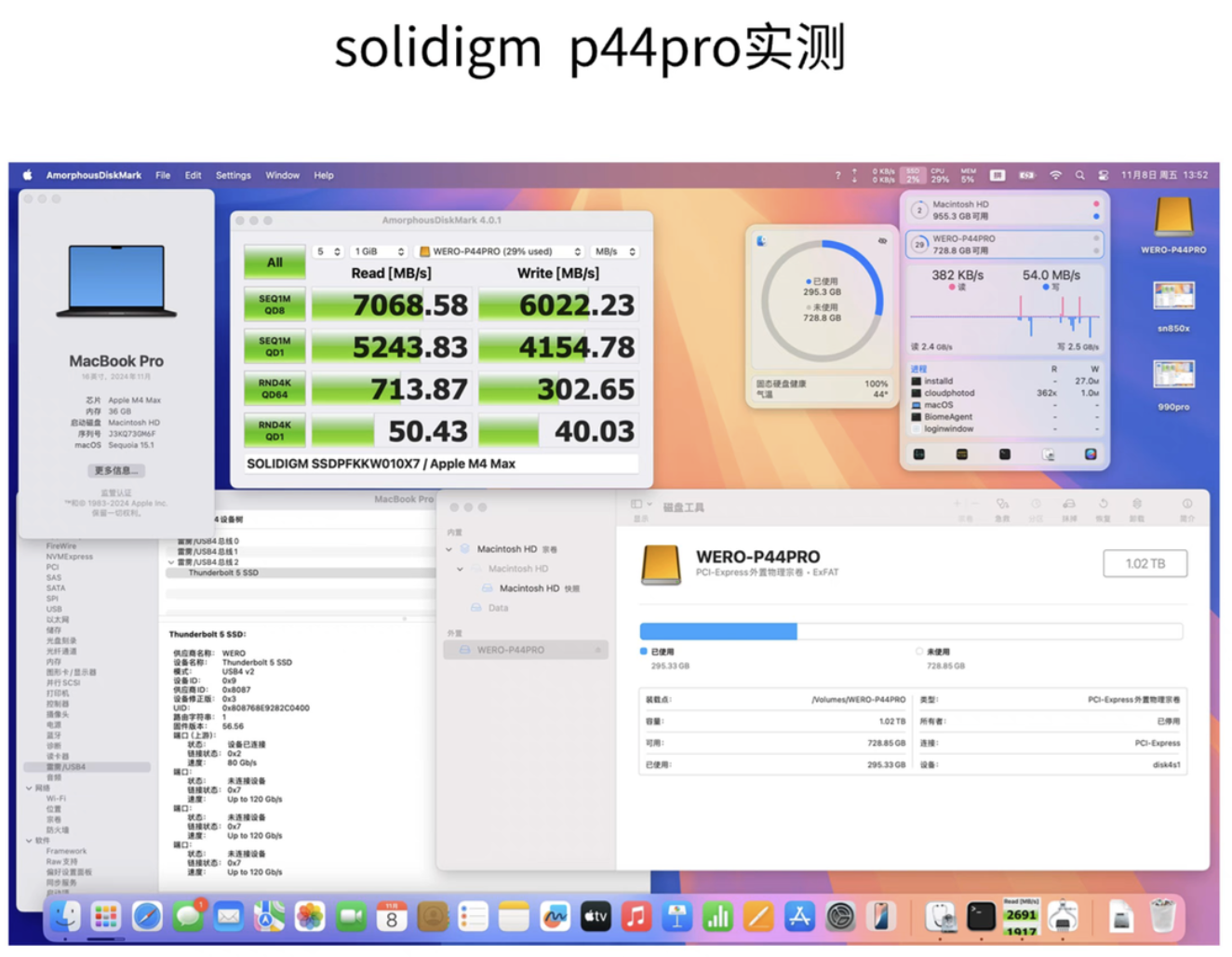This screenshot has width=1232, height=957.
Task: Open the File menu
Action: [x=163, y=175]
